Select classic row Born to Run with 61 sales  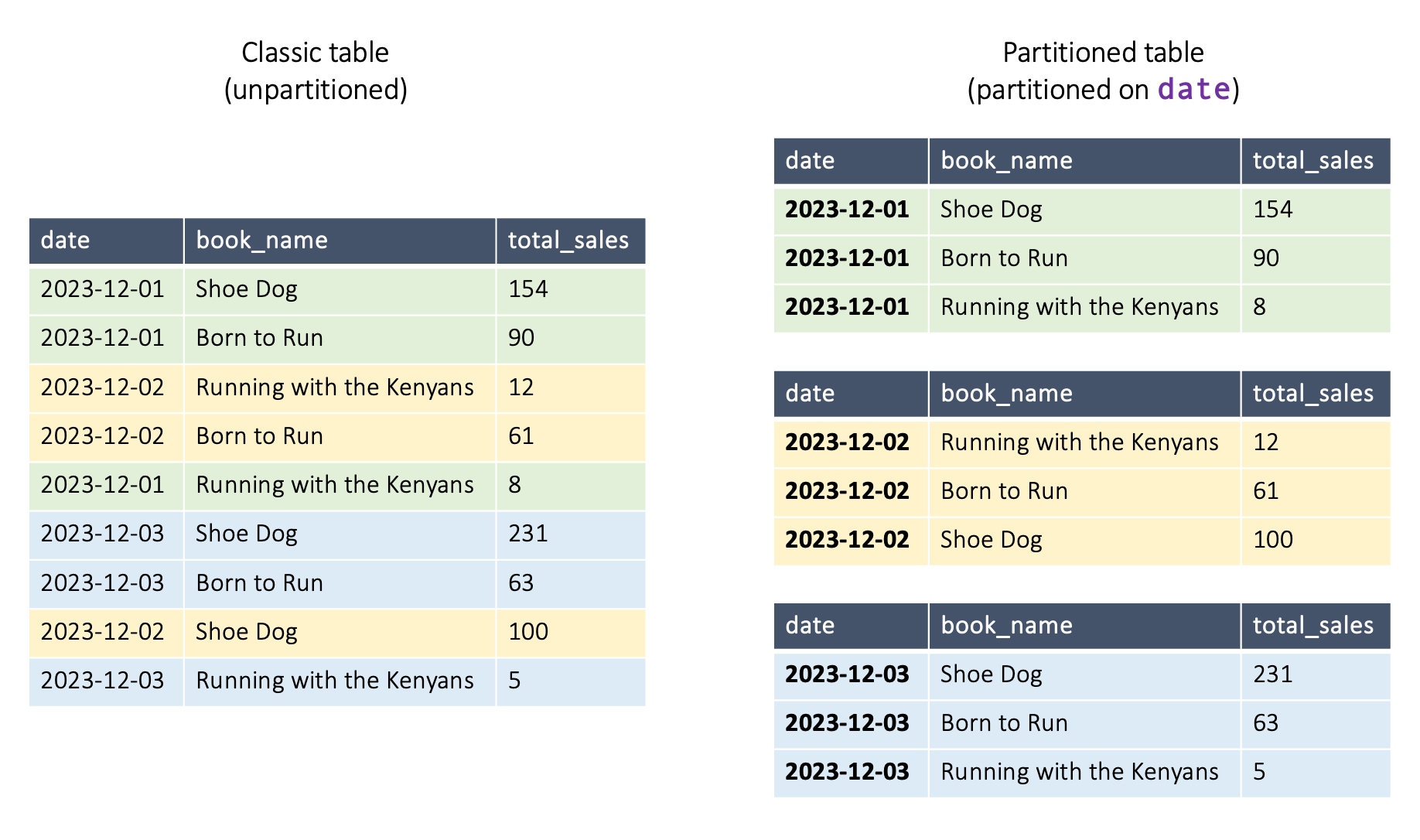coord(337,436)
